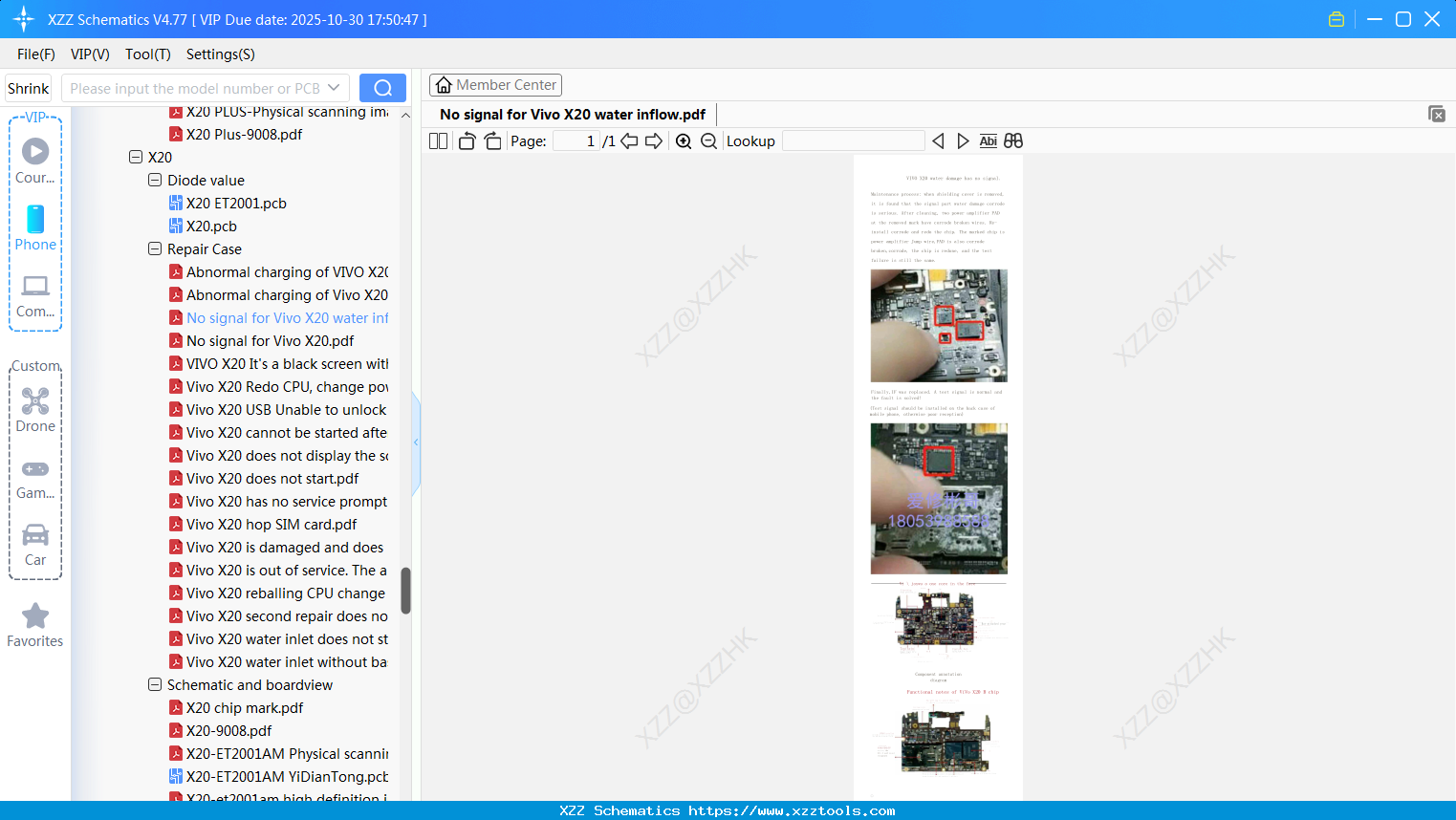
Task: Collapse the left panel via splitter handle
Action: coord(416,442)
